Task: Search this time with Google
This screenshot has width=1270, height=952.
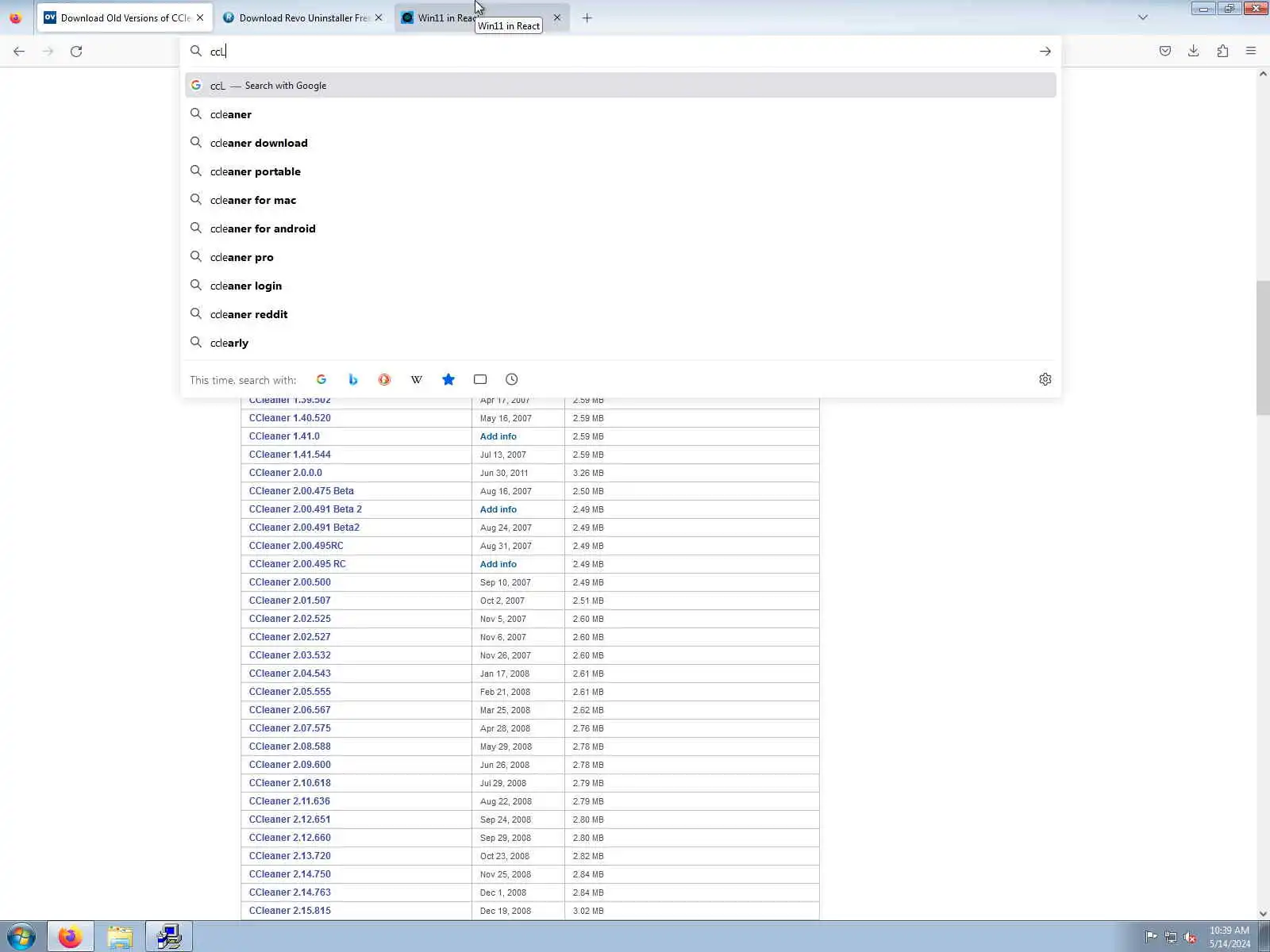Action: [321, 380]
